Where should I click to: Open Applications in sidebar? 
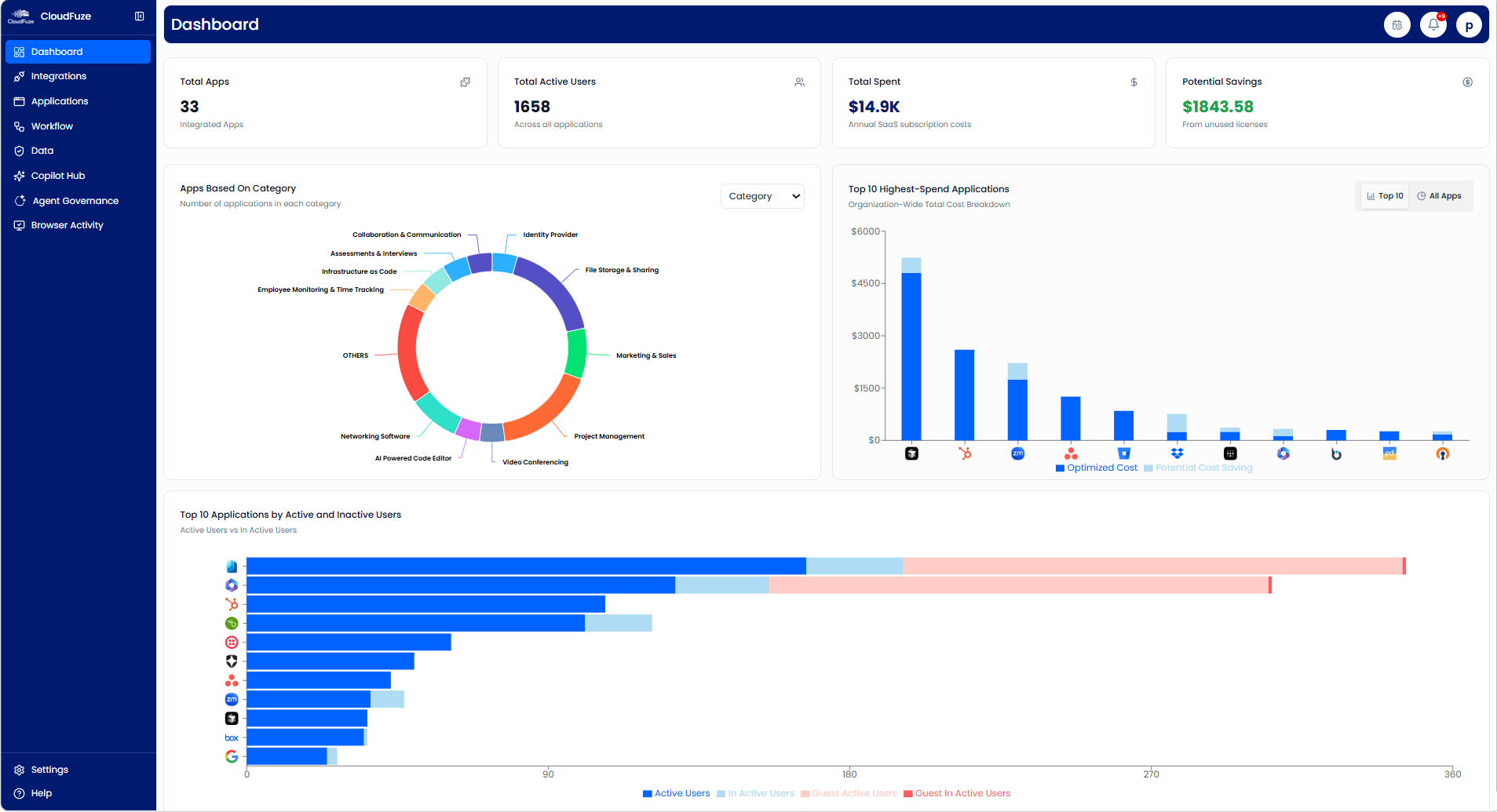tap(78, 101)
